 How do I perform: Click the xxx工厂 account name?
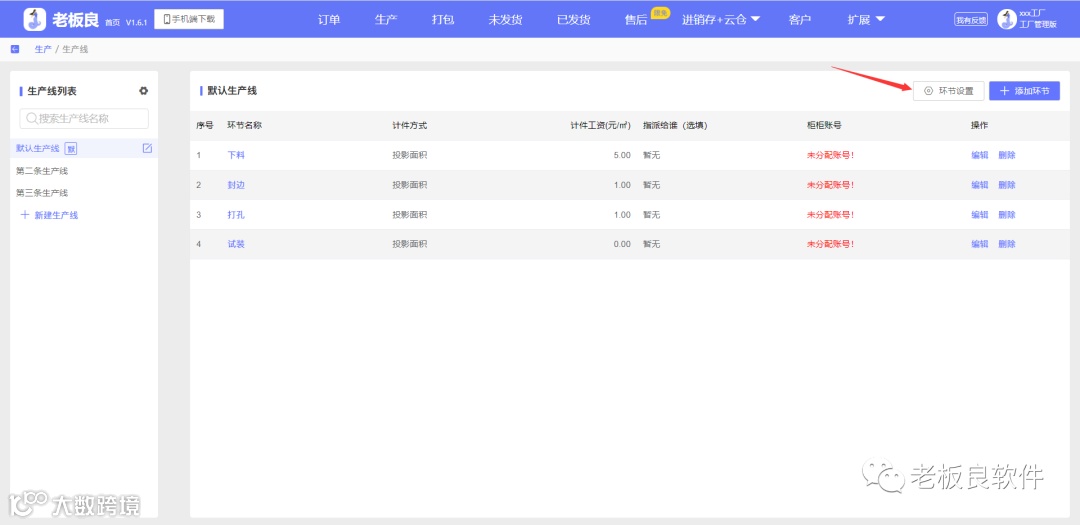(x=1032, y=14)
